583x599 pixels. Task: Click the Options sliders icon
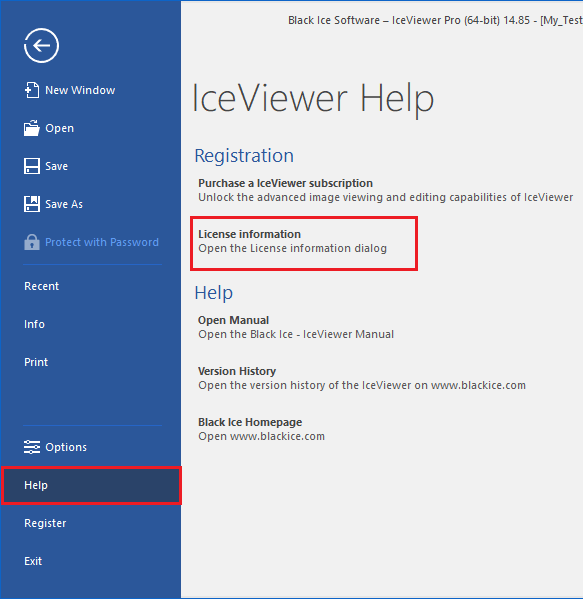[x=32, y=447]
